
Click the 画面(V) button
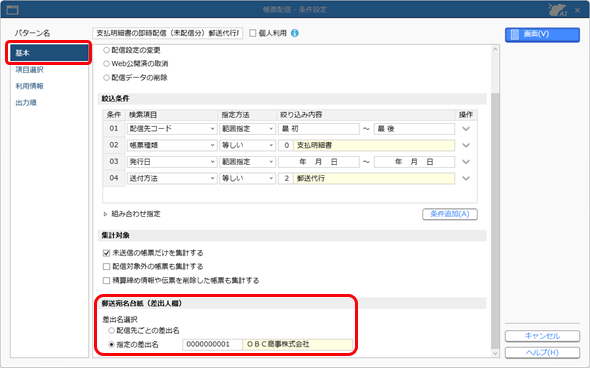(x=542, y=34)
